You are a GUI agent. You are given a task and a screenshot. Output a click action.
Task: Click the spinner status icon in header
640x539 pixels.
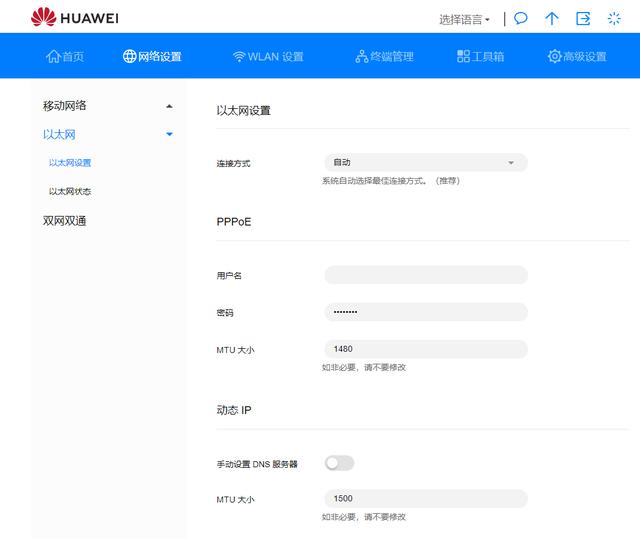[614, 18]
